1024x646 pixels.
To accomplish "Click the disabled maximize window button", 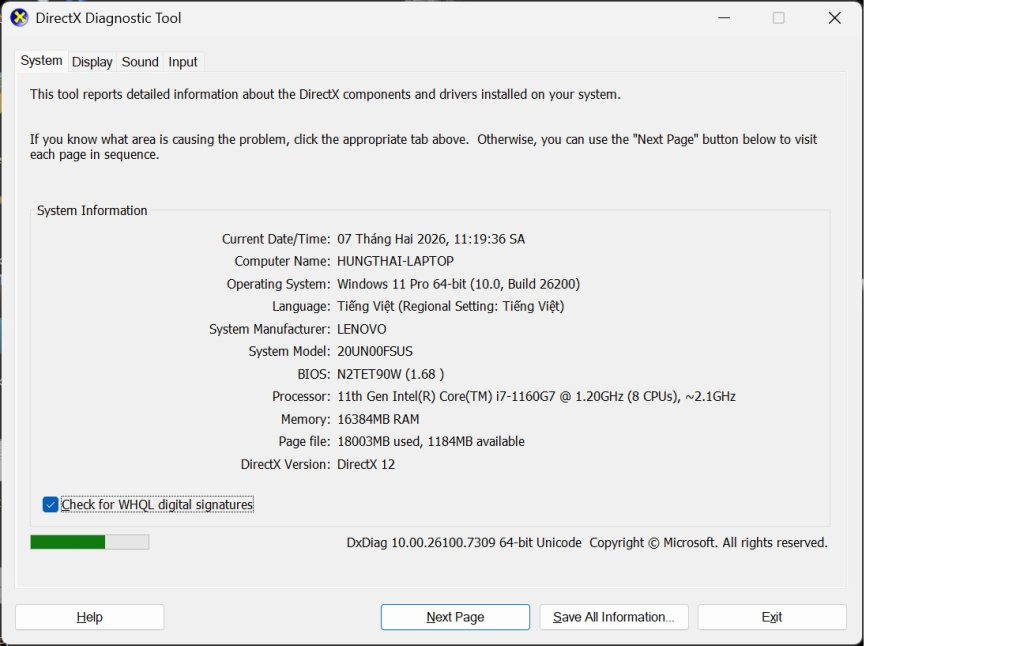I will (778, 18).
